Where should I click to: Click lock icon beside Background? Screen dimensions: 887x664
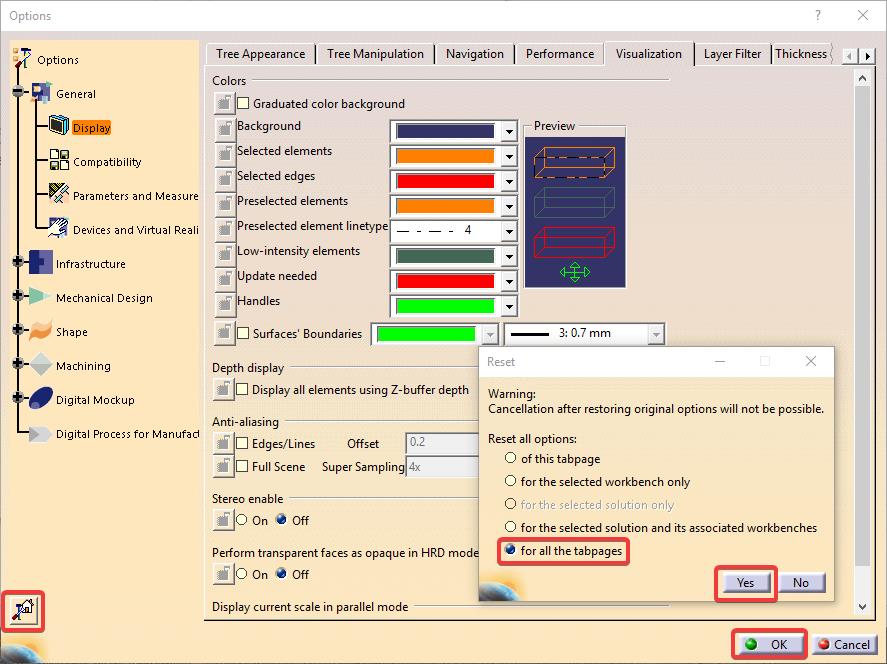pyautogui.click(x=225, y=128)
